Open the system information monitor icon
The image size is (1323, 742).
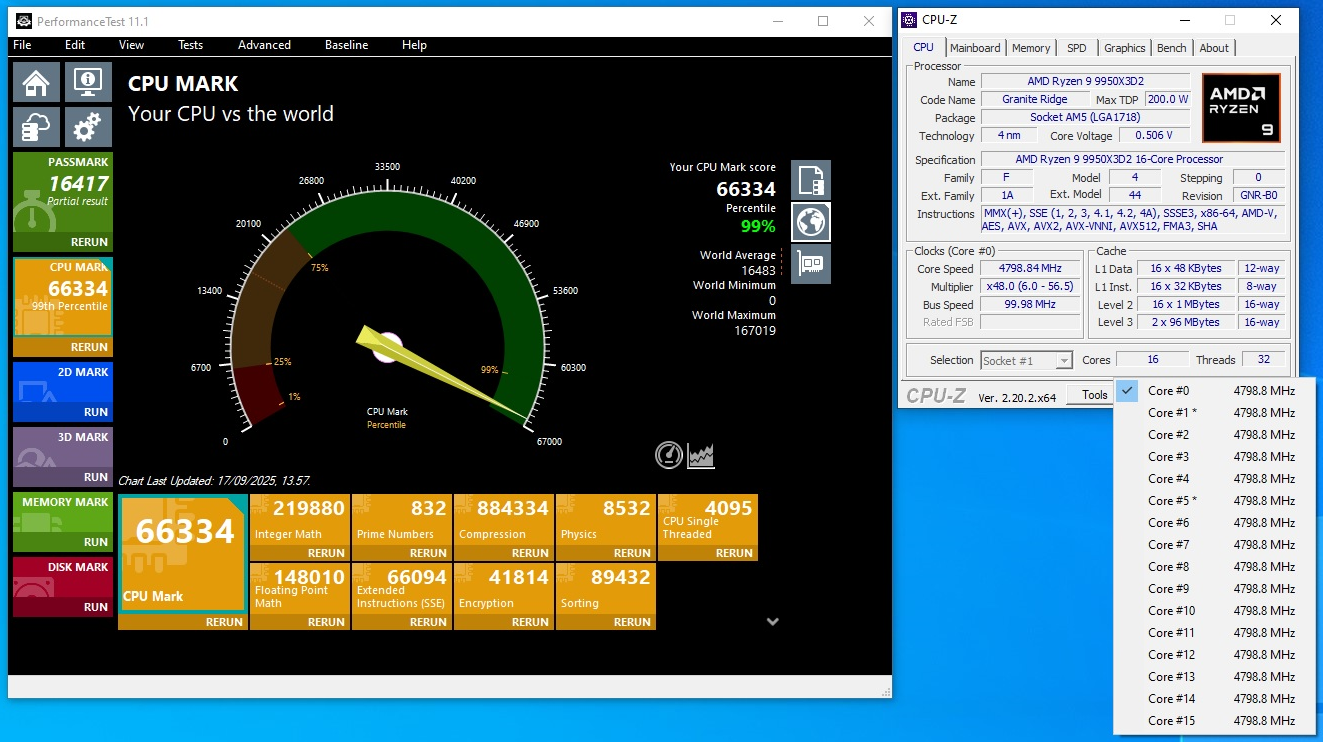tap(88, 82)
